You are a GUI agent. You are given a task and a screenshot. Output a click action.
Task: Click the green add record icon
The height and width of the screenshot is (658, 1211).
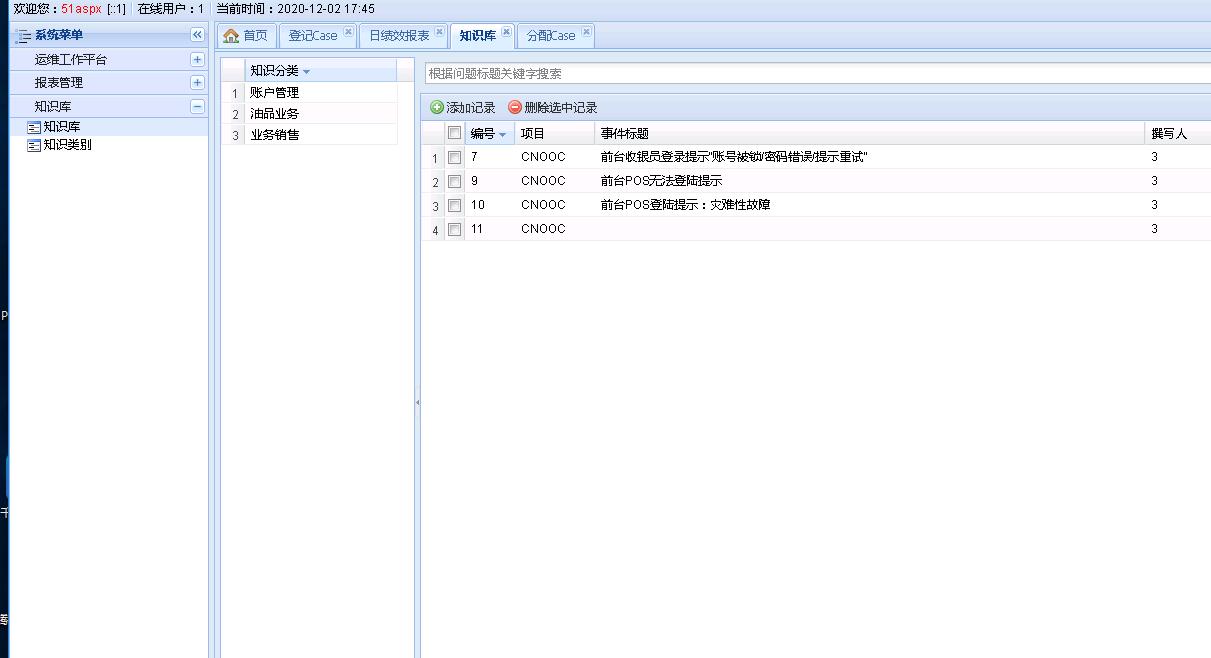click(x=437, y=108)
